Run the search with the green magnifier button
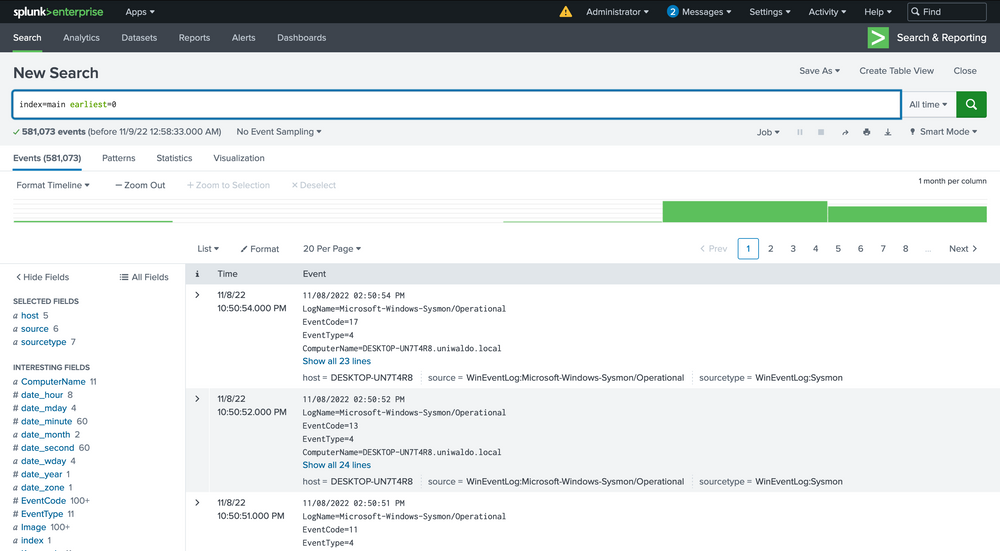Viewport: 1000px width, 551px height. [971, 104]
